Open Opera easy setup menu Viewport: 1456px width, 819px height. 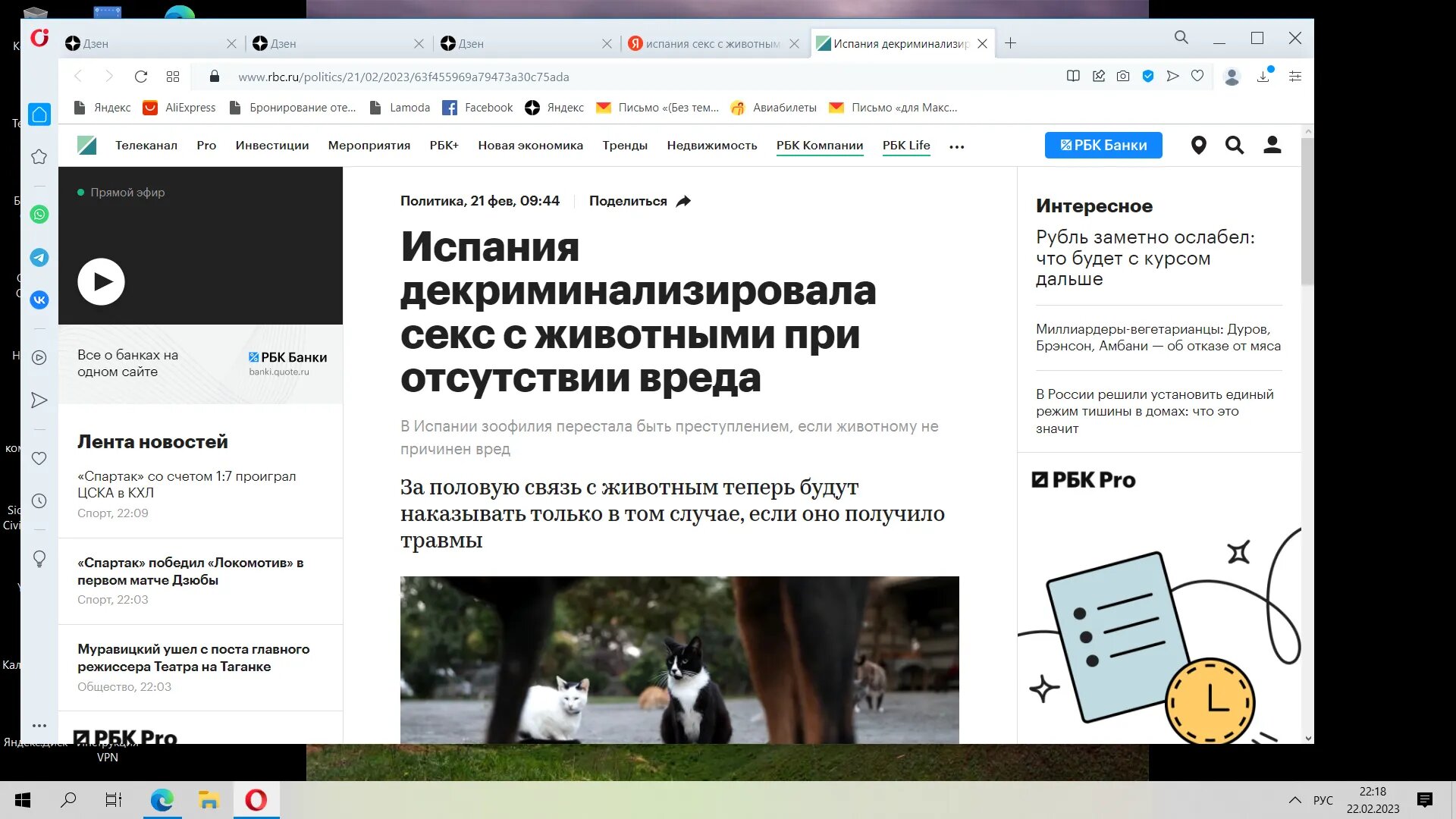(x=1295, y=77)
